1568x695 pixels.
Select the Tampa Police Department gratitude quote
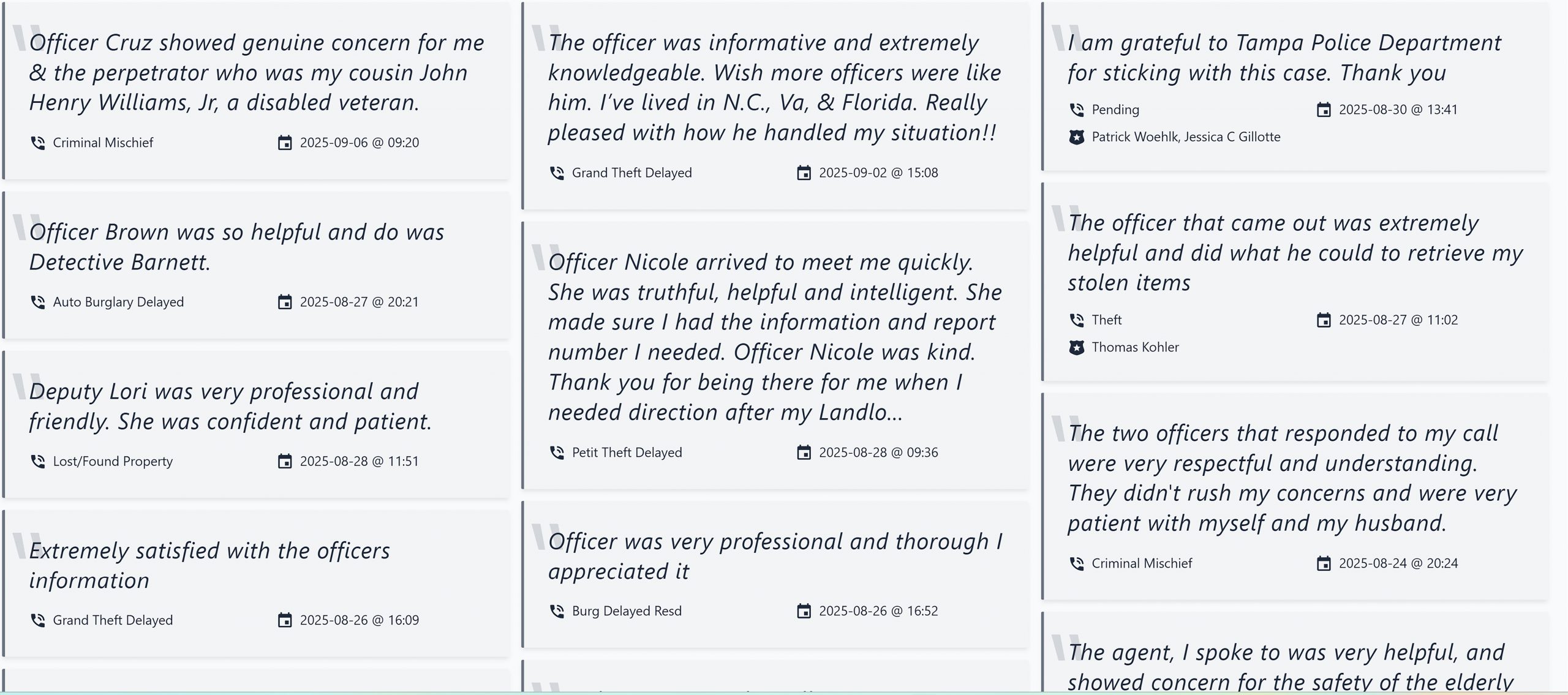click(1284, 58)
